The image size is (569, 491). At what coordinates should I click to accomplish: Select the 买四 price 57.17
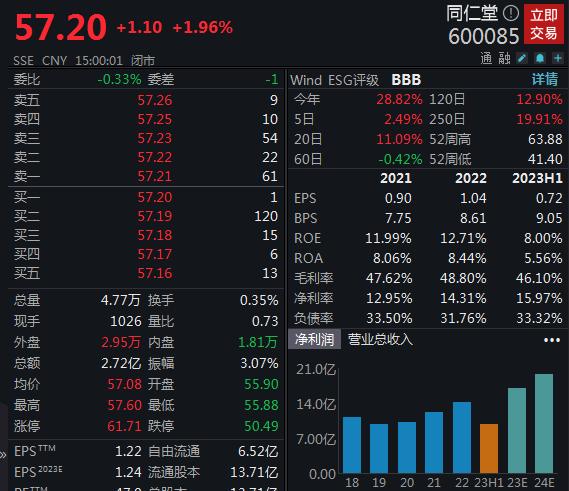155,254
